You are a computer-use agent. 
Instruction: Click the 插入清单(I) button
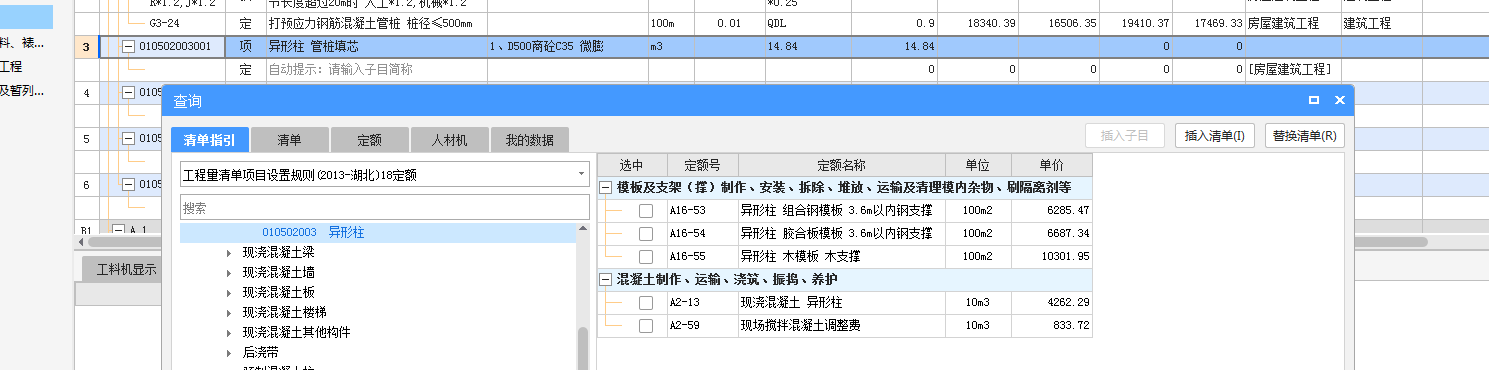click(1214, 136)
